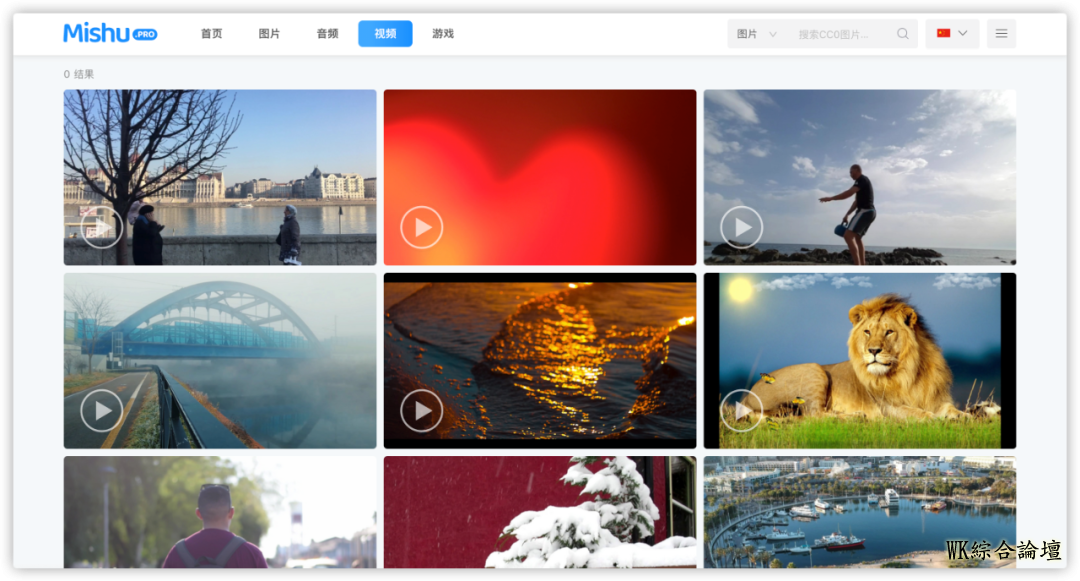Select the 视频 video tab
Screen dimensions: 1080x581
tap(385, 34)
